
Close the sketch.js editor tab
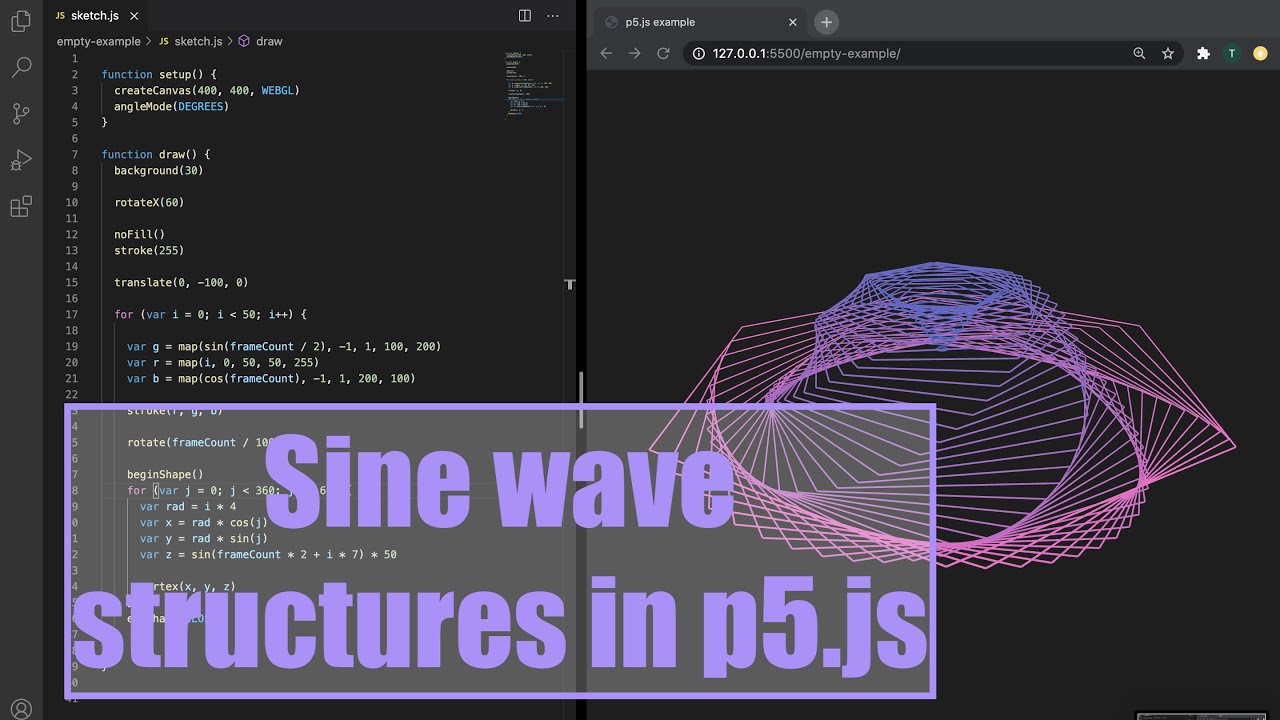(134, 16)
